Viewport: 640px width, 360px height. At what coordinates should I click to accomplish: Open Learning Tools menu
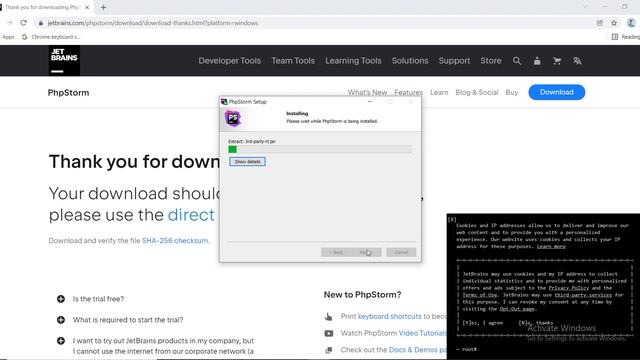(x=353, y=61)
